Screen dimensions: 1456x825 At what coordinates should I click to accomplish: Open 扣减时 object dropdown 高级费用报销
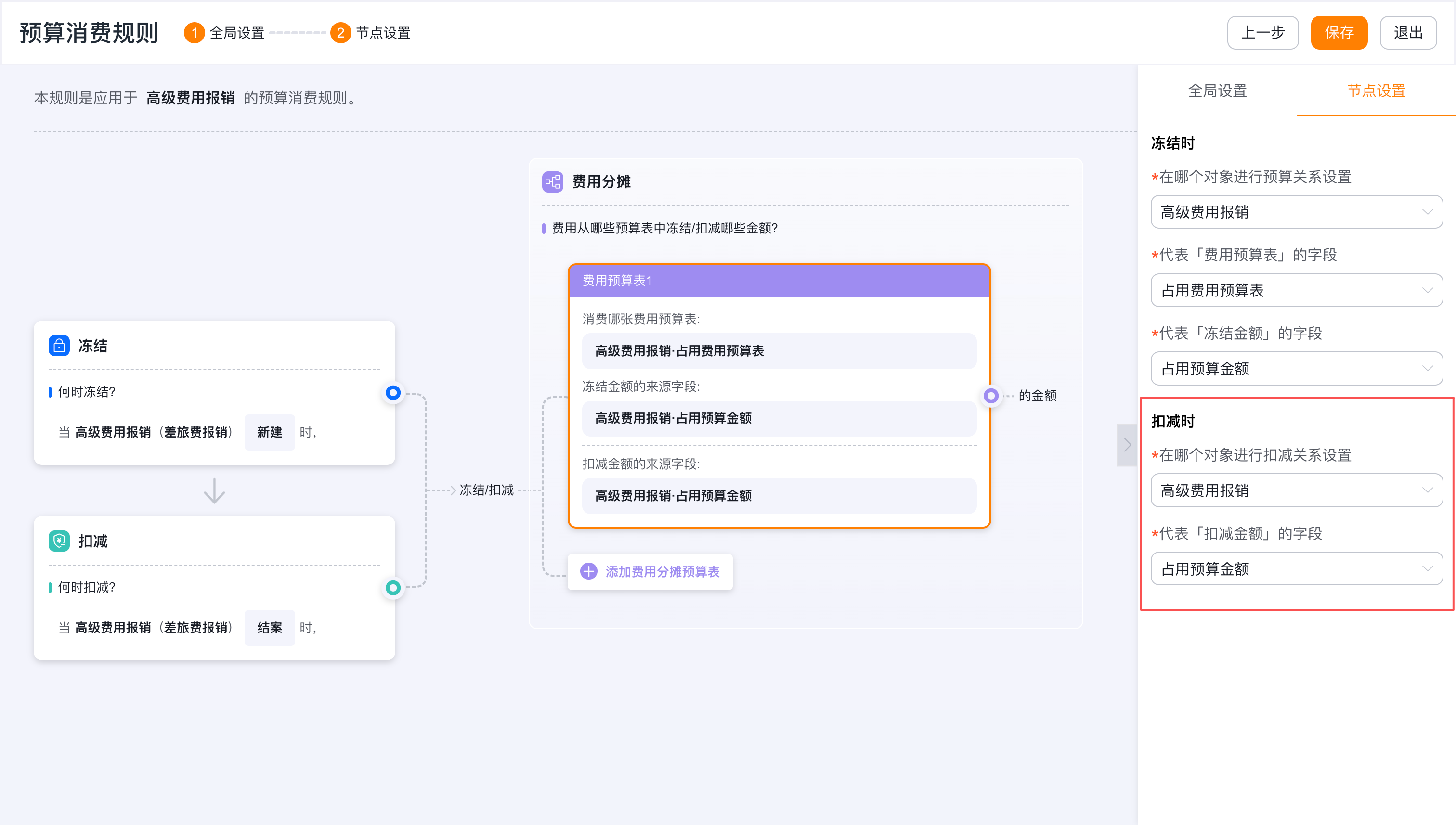tap(1296, 490)
